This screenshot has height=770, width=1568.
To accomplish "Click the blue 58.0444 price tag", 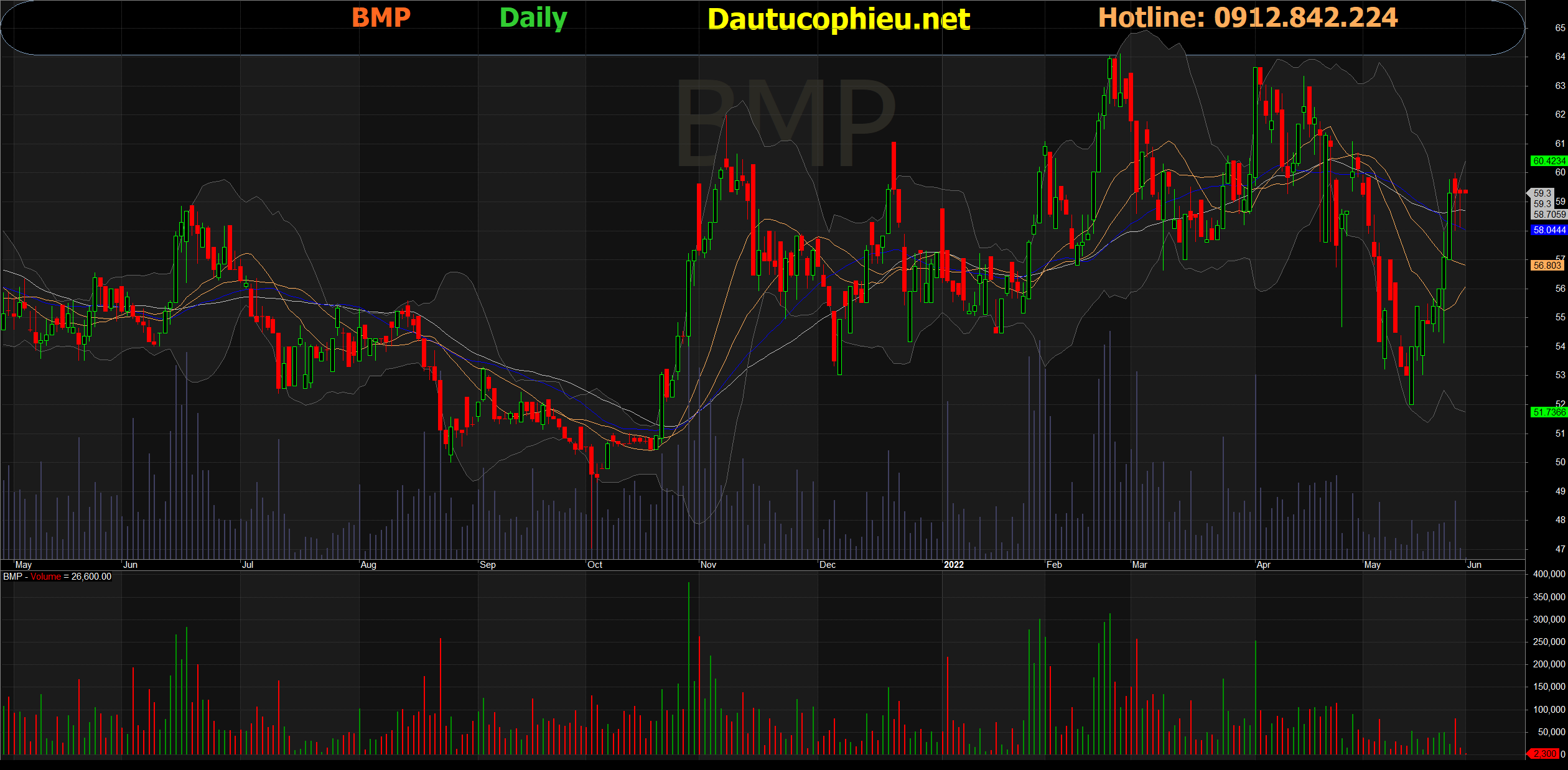I will point(1548,230).
